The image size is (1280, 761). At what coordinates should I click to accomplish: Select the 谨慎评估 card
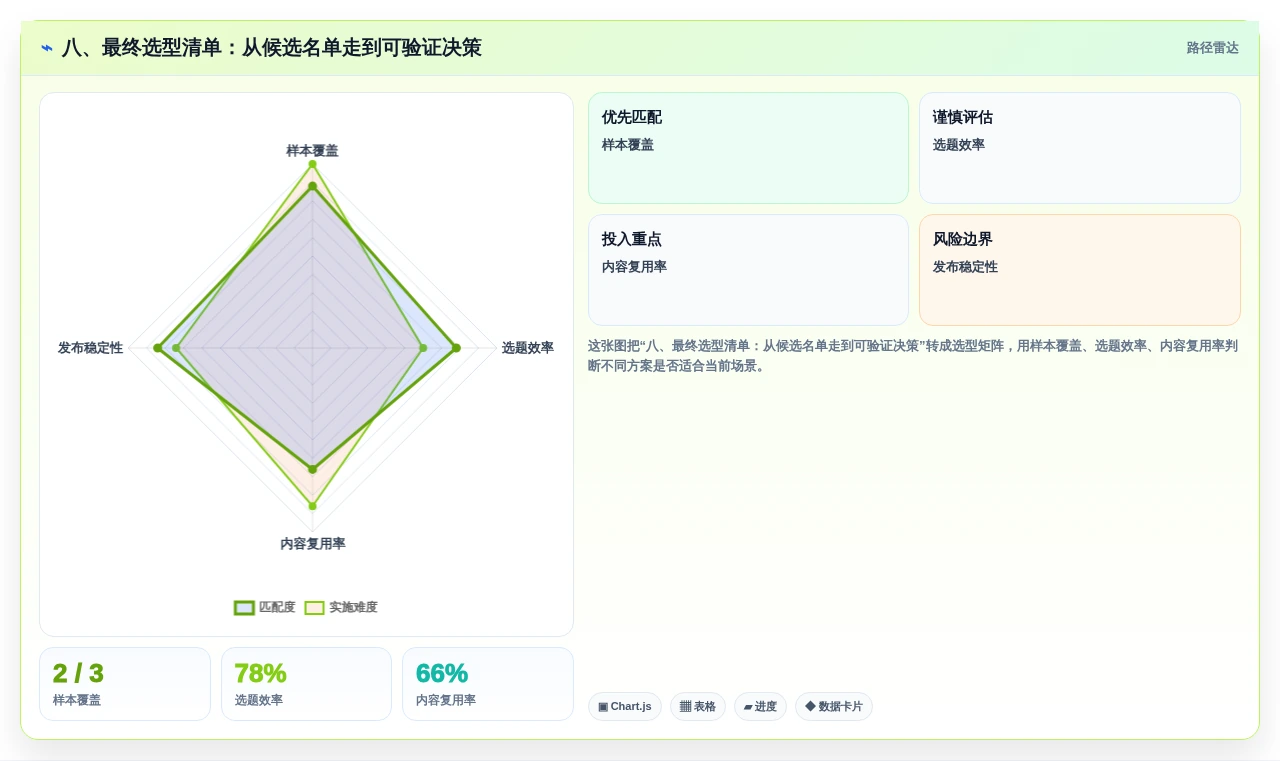pyautogui.click(x=1080, y=148)
